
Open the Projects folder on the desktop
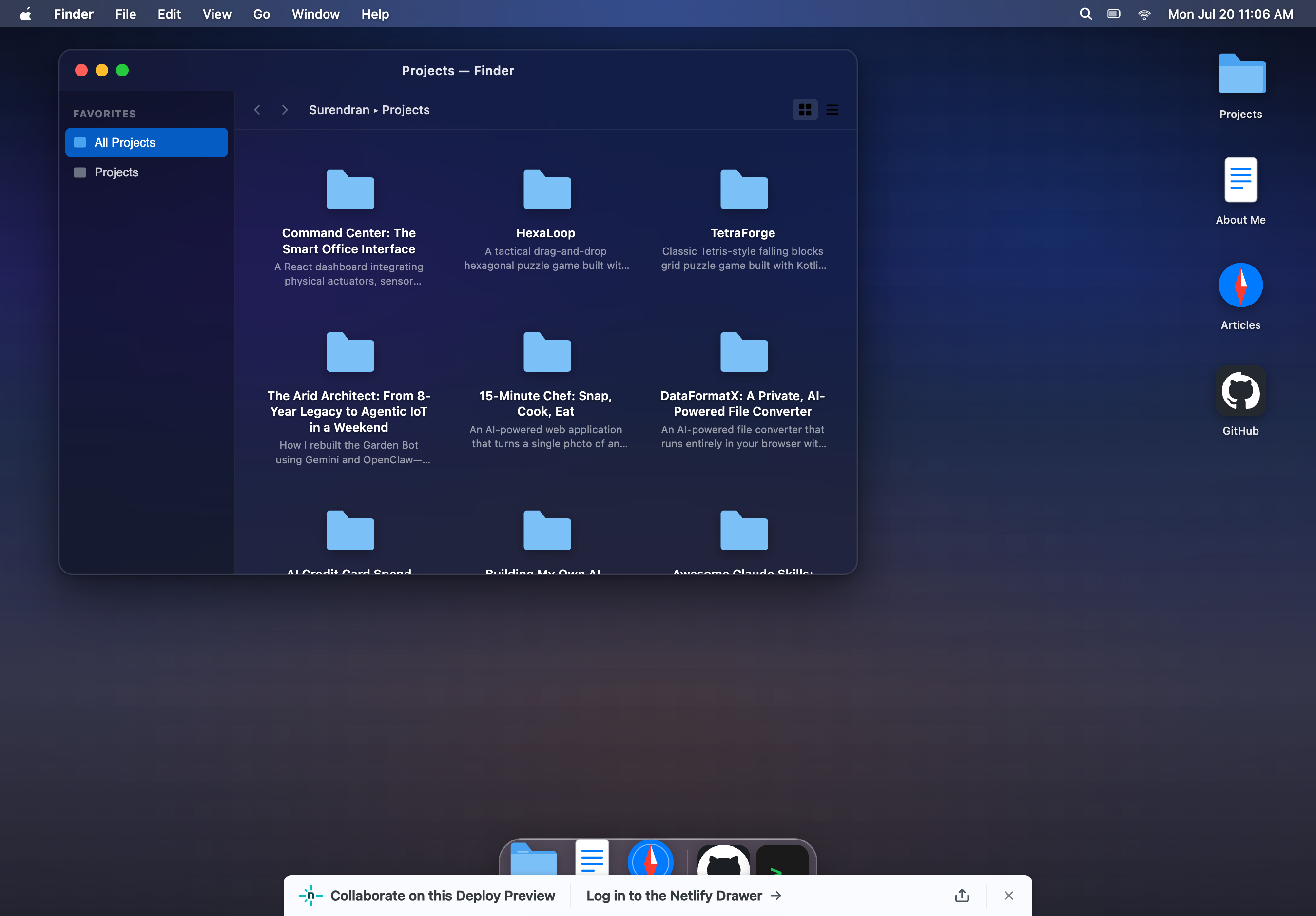[x=1241, y=73]
